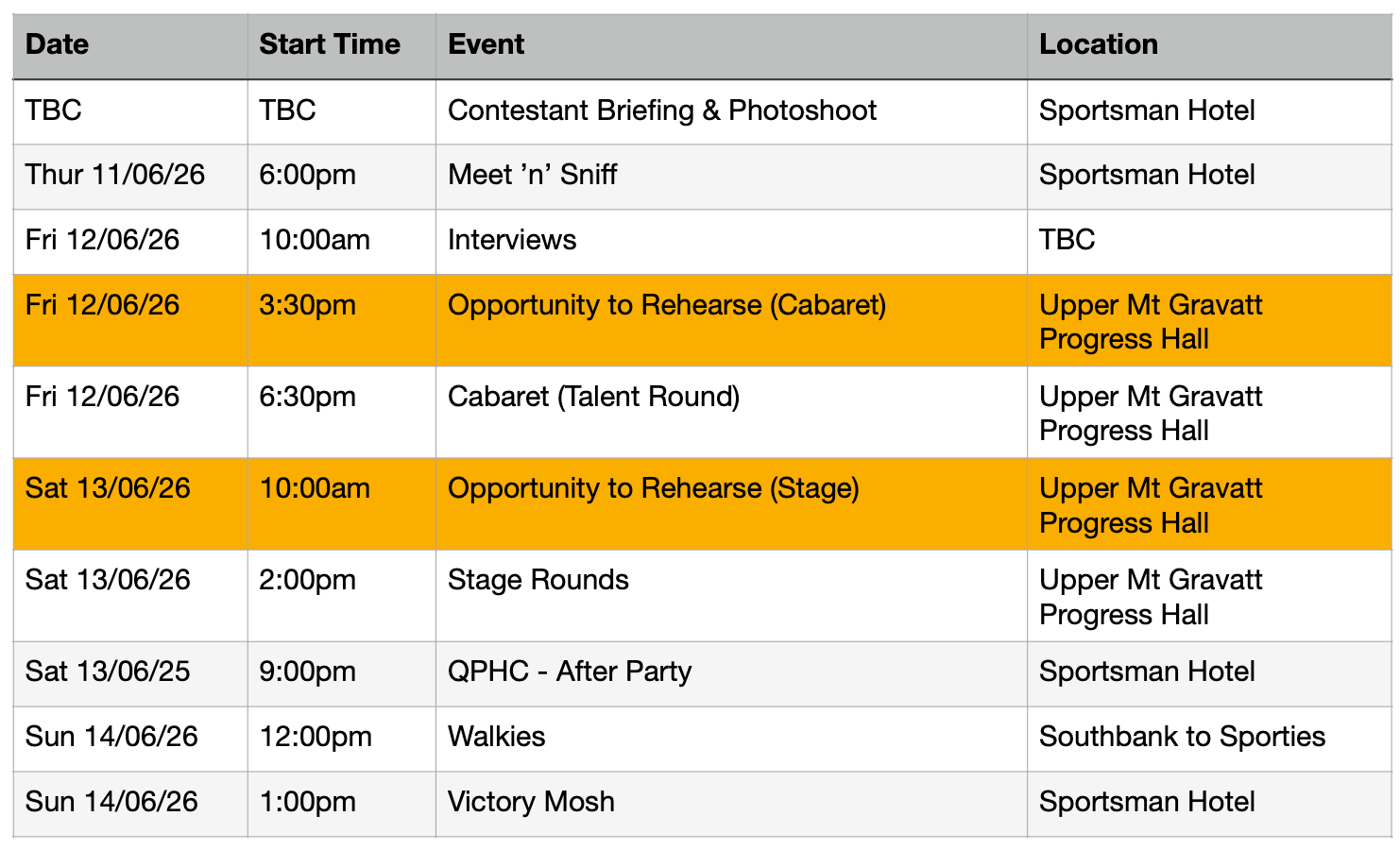Click the QPHC - After Party cell
Viewport: 1400px width, 850px height.
731,673
